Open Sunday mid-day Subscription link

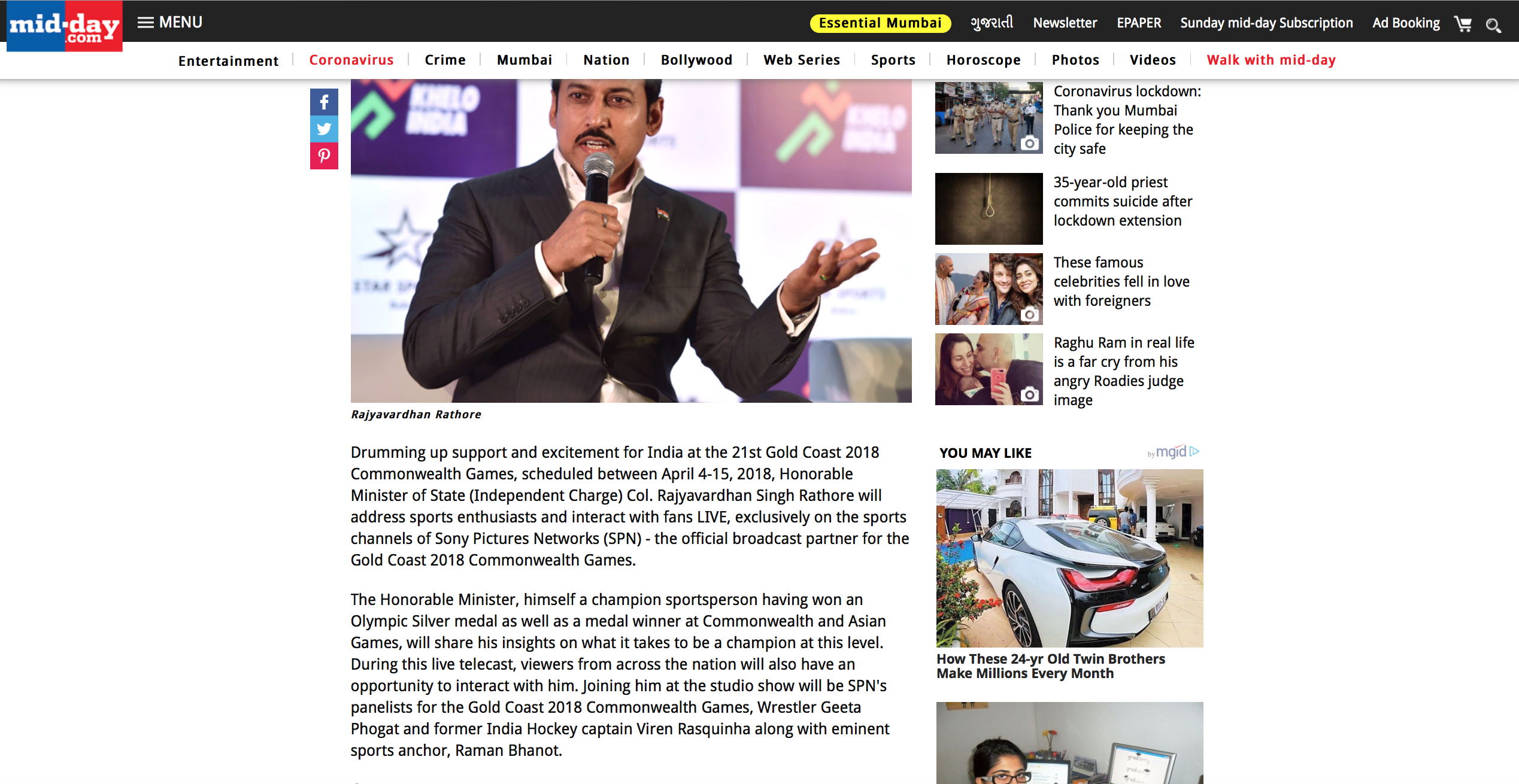[x=1266, y=23]
